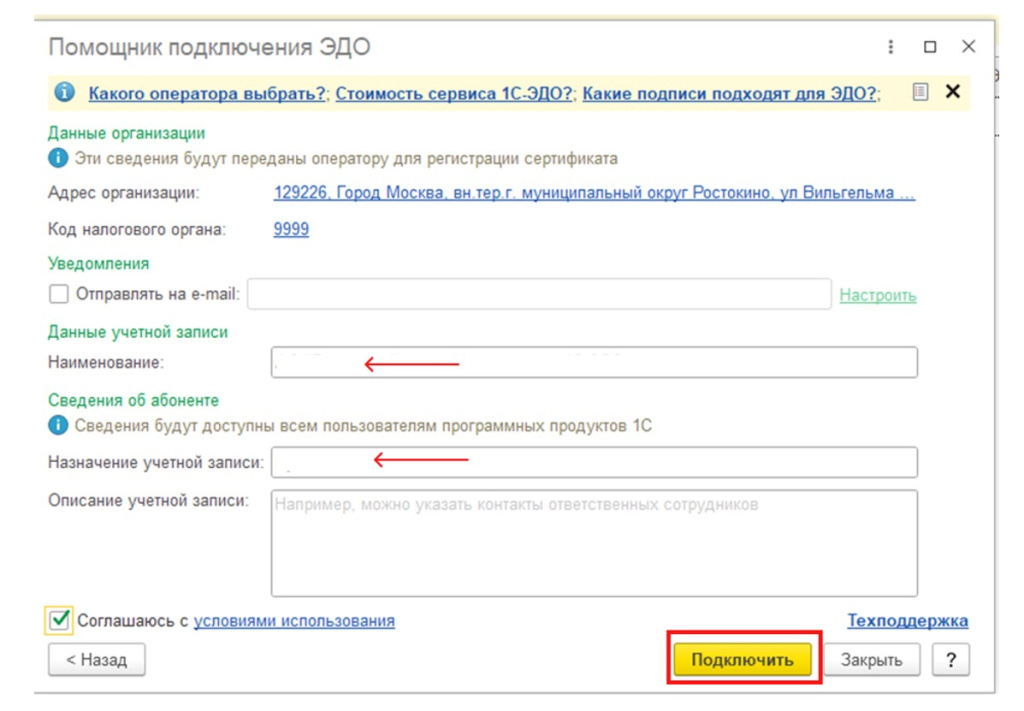The width and height of the screenshot is (1024, 711).
Task: Enable 'Отправлять на e-mail' checkbox
Action: [59, 294]
